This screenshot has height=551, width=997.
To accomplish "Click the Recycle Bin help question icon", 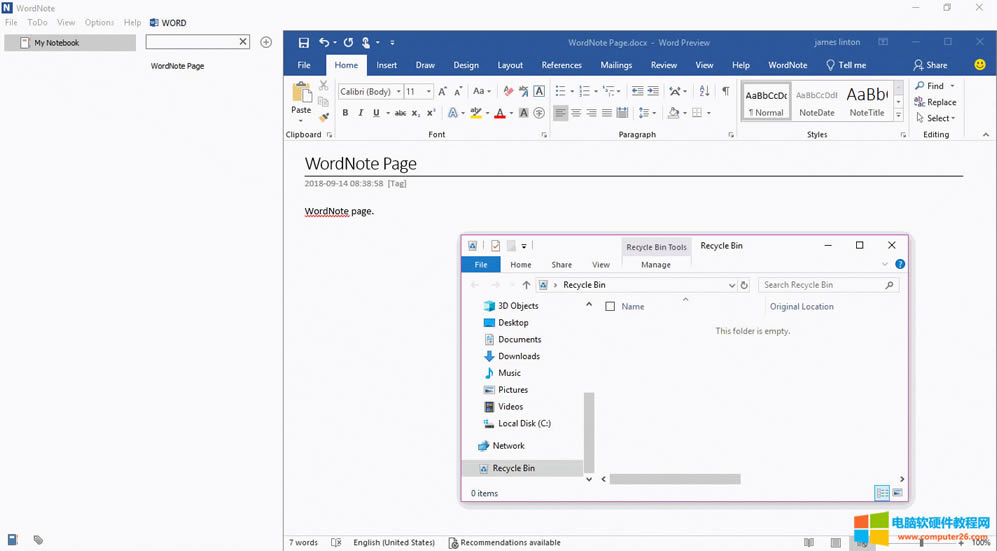I will click(900, 265).
